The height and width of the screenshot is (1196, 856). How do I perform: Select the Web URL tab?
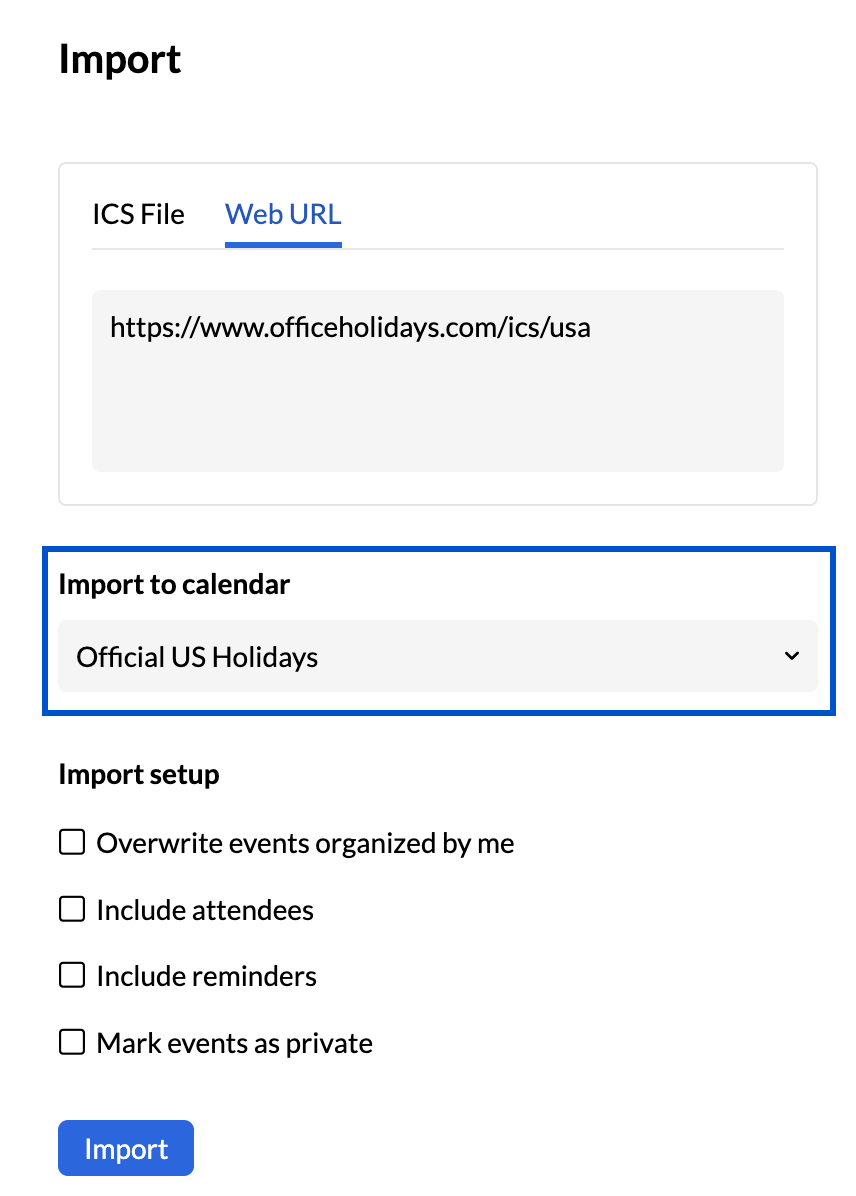tap(283, 214)
